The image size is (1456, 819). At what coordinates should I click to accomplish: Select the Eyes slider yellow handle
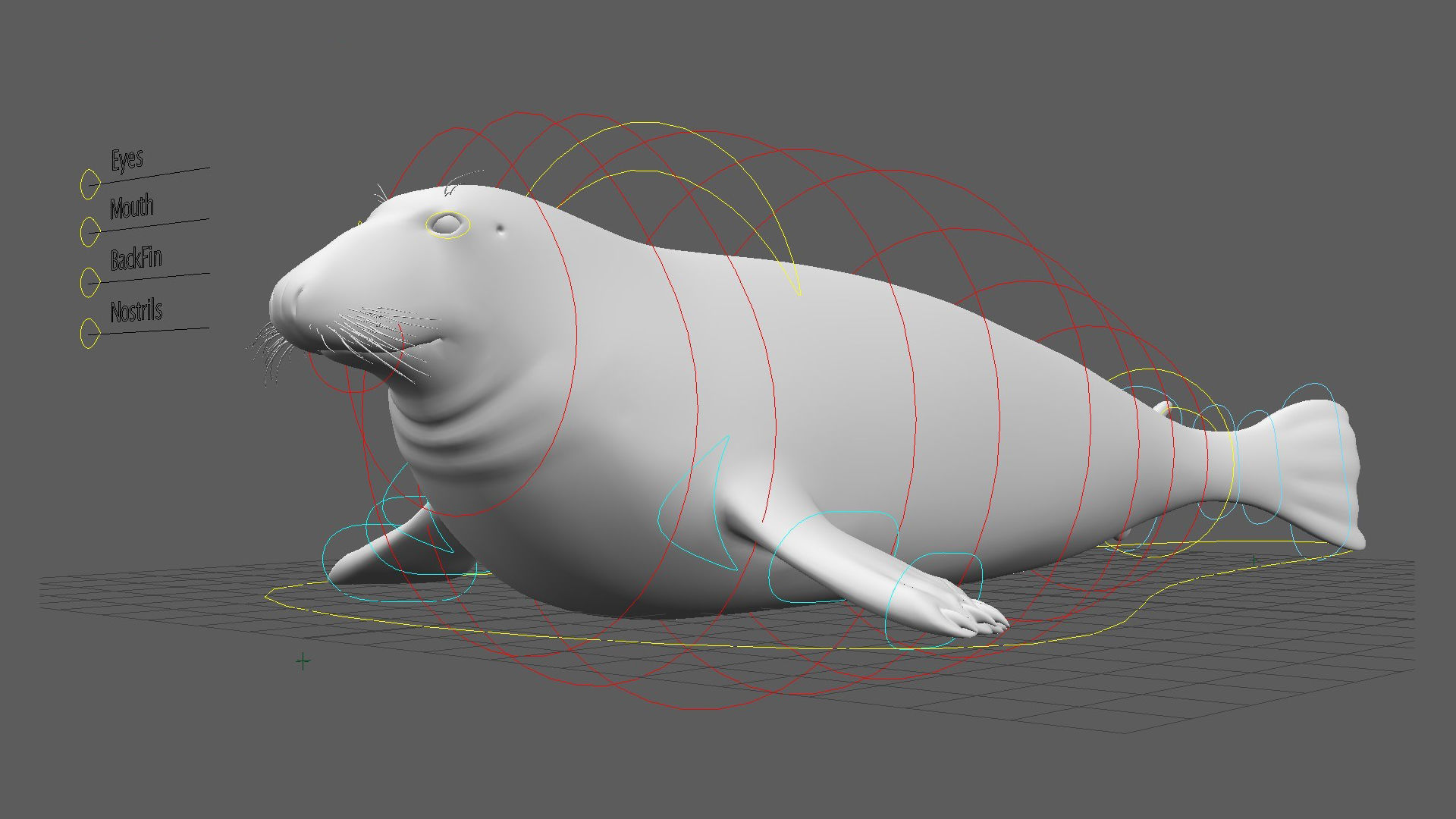coord(89,184)
